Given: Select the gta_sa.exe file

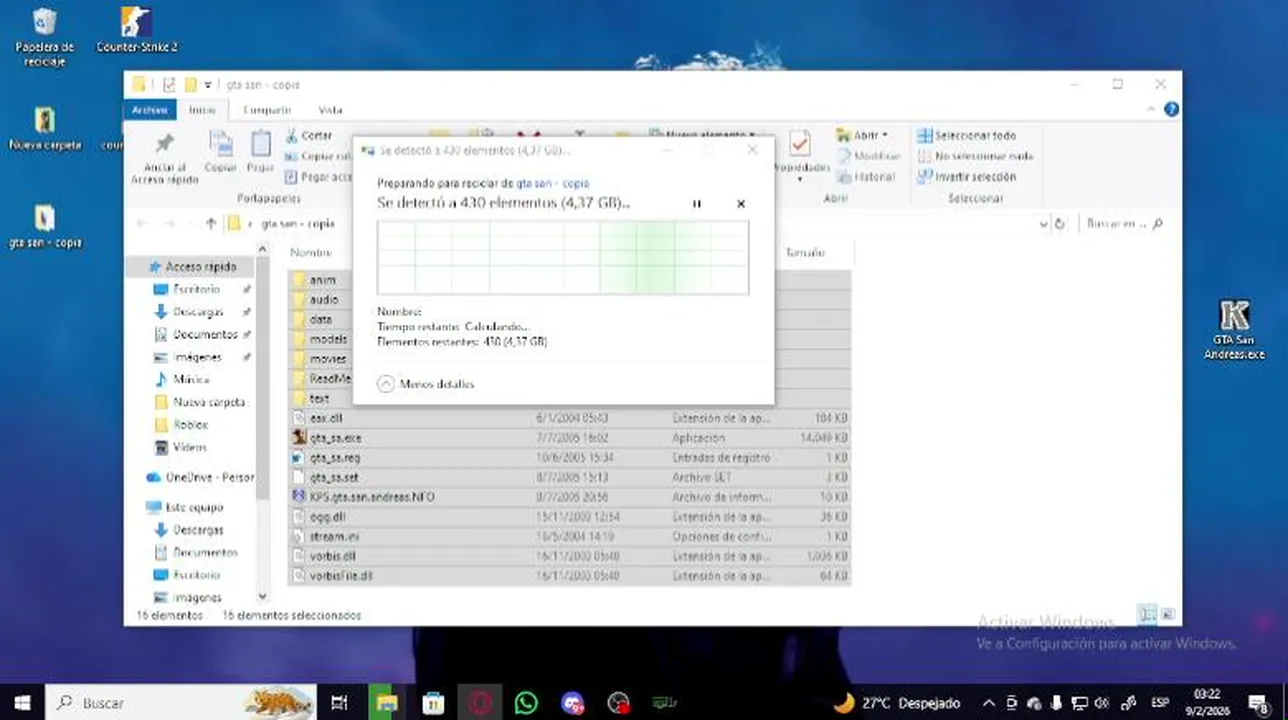Looking at the screenshot, I should [569, 438].
